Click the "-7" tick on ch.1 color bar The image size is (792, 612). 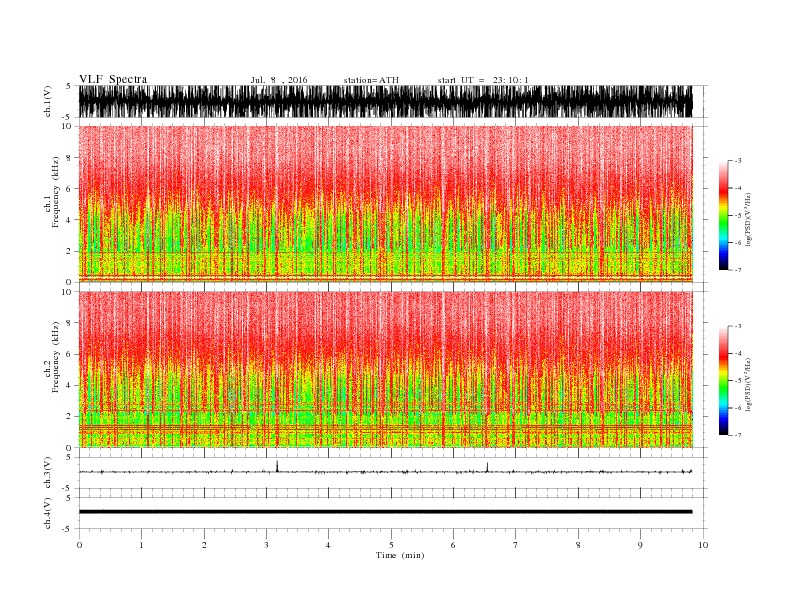[738, 270]
